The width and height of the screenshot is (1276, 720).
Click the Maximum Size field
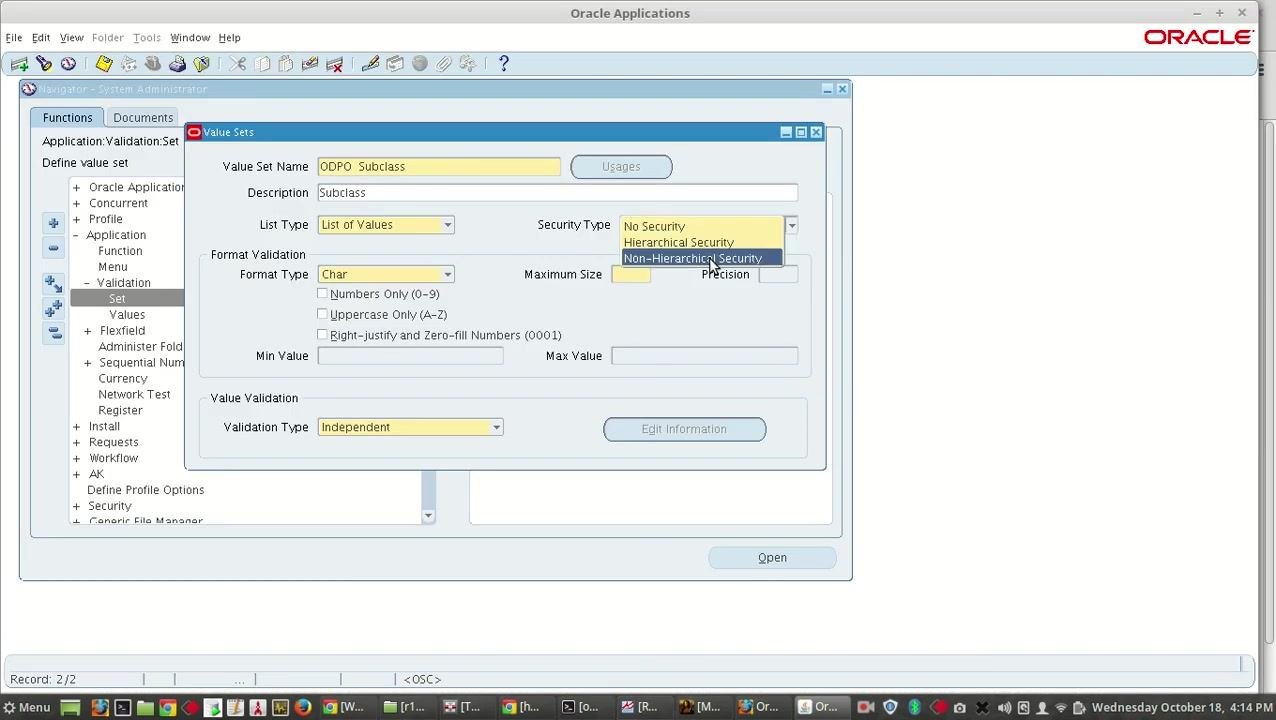pos(630,274)
